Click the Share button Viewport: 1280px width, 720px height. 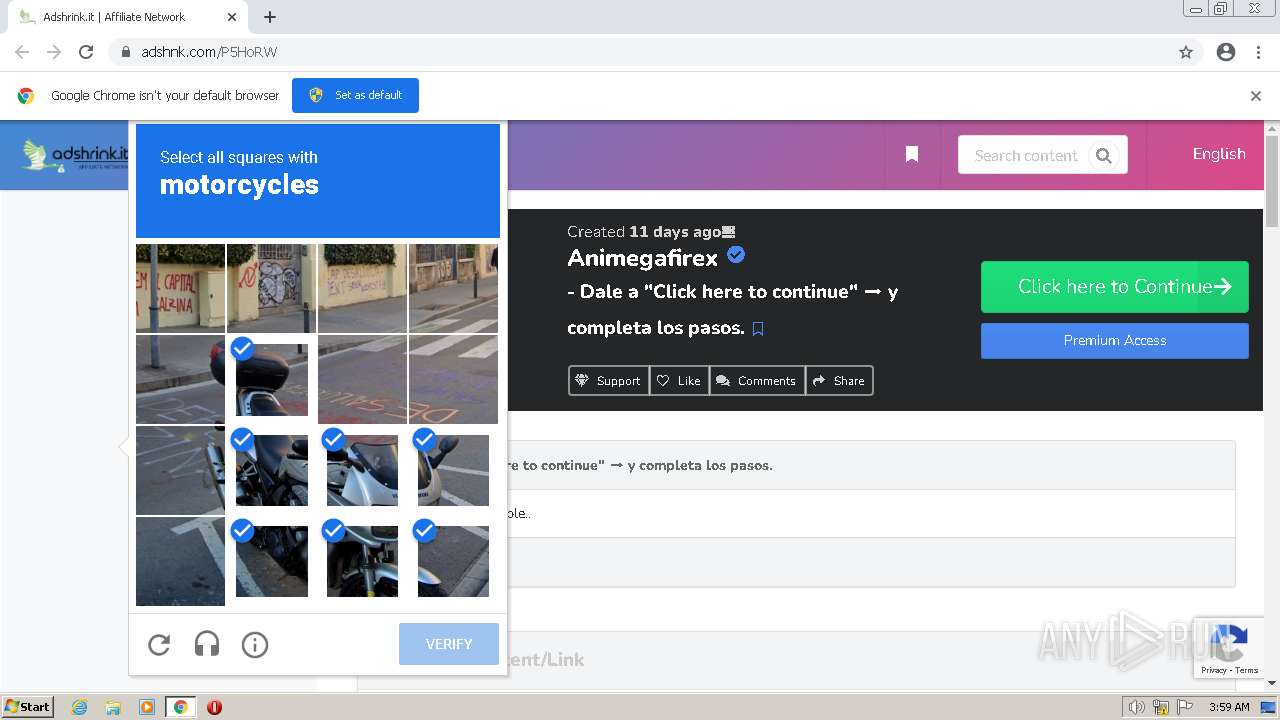click(839, 381)
